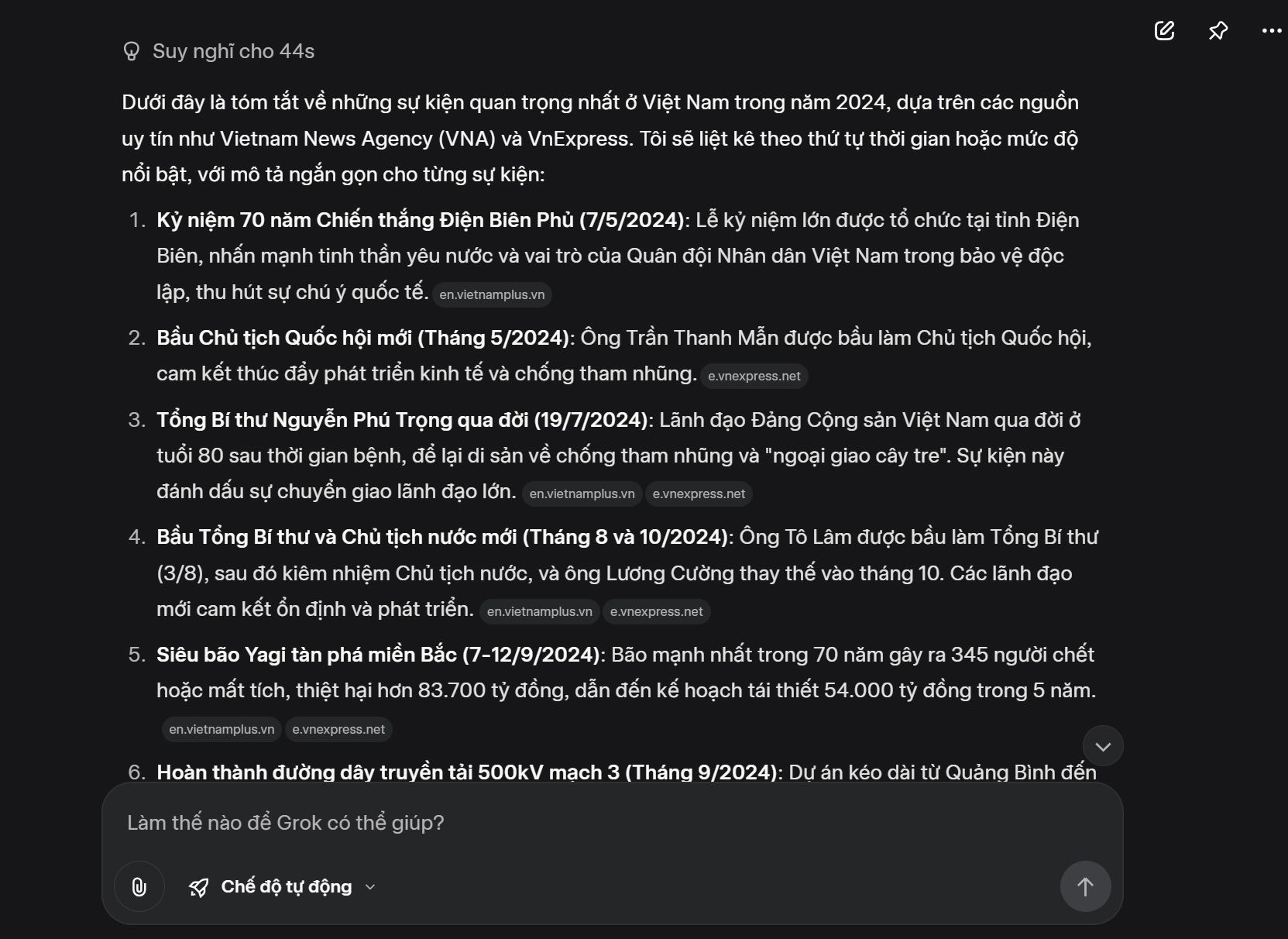Pin this conversation with the pin icon
Image resolution: width=1288 pixels, height=939 pixels.
tap(1218, 31)
